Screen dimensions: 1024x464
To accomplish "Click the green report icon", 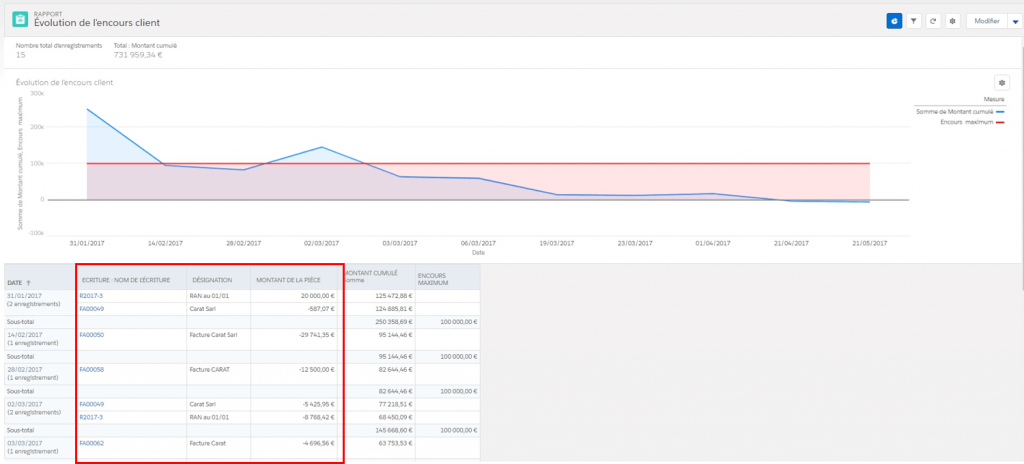I will [x=19, y=19].
